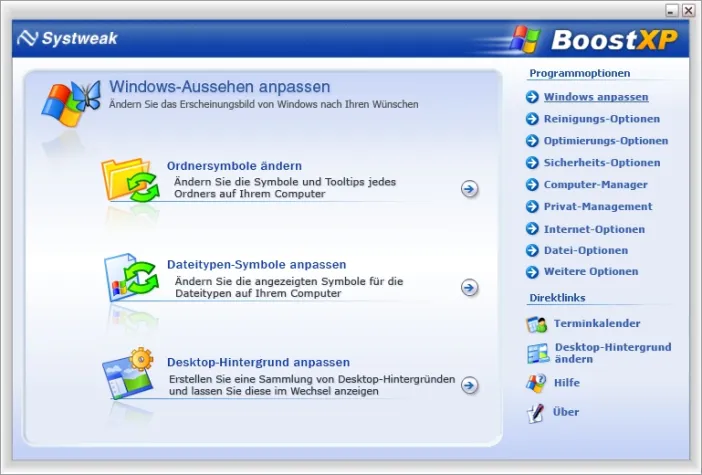Click the arrow button next to Ordnersymbole ändern

click(469, 189)
